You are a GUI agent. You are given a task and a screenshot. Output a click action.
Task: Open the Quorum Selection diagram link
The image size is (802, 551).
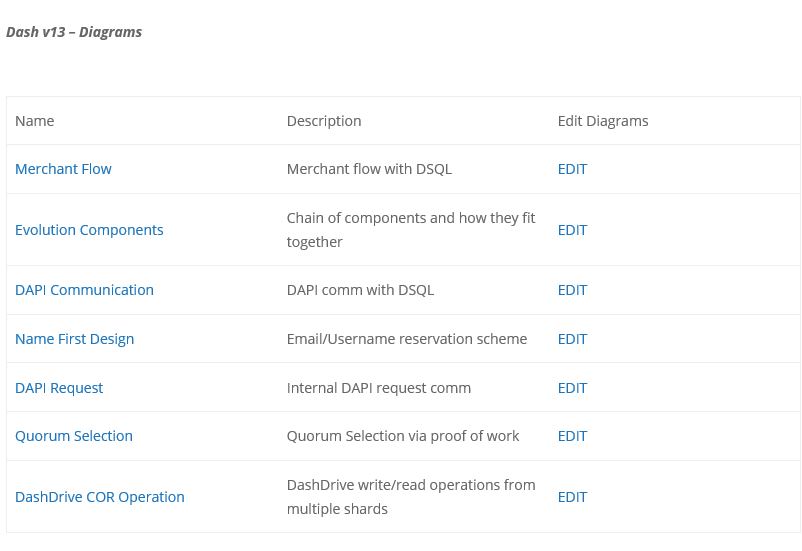[74, 436]
